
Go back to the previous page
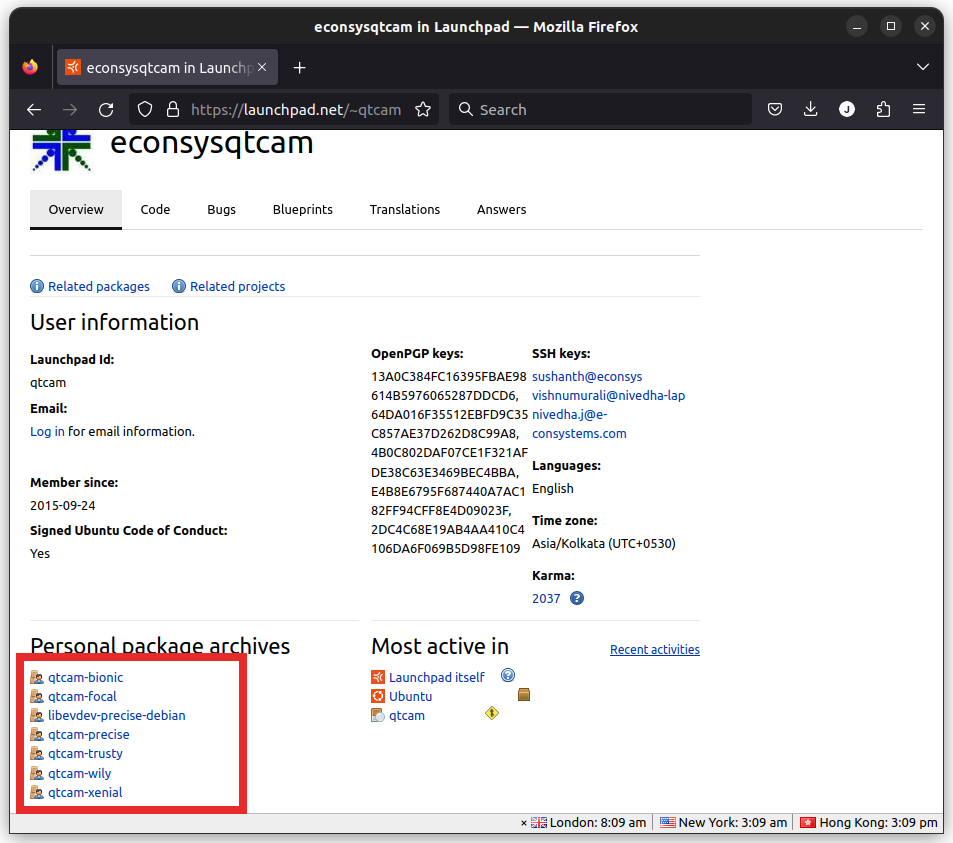coord(34,109)
